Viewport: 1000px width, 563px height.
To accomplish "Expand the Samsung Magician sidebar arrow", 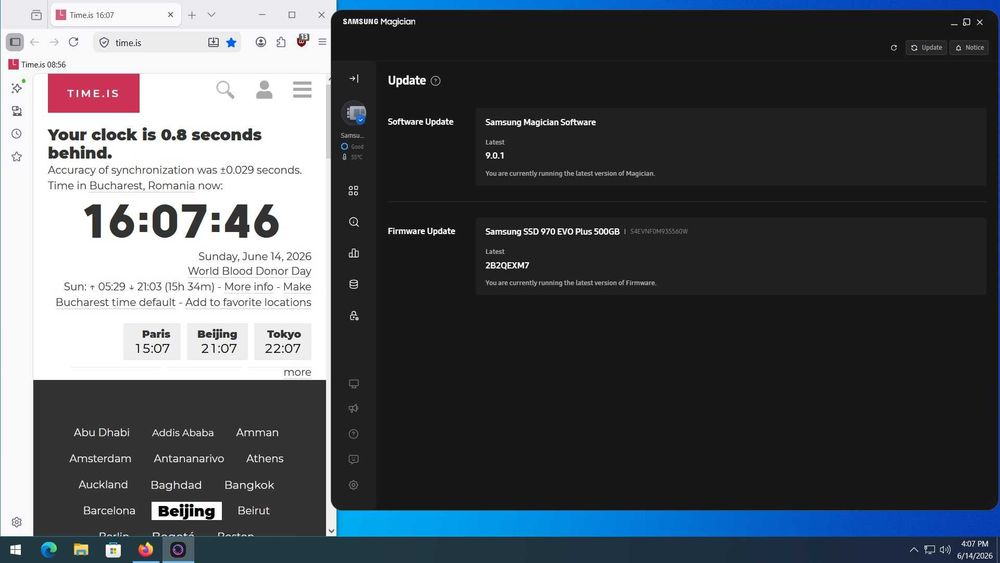I will (354, 78).
